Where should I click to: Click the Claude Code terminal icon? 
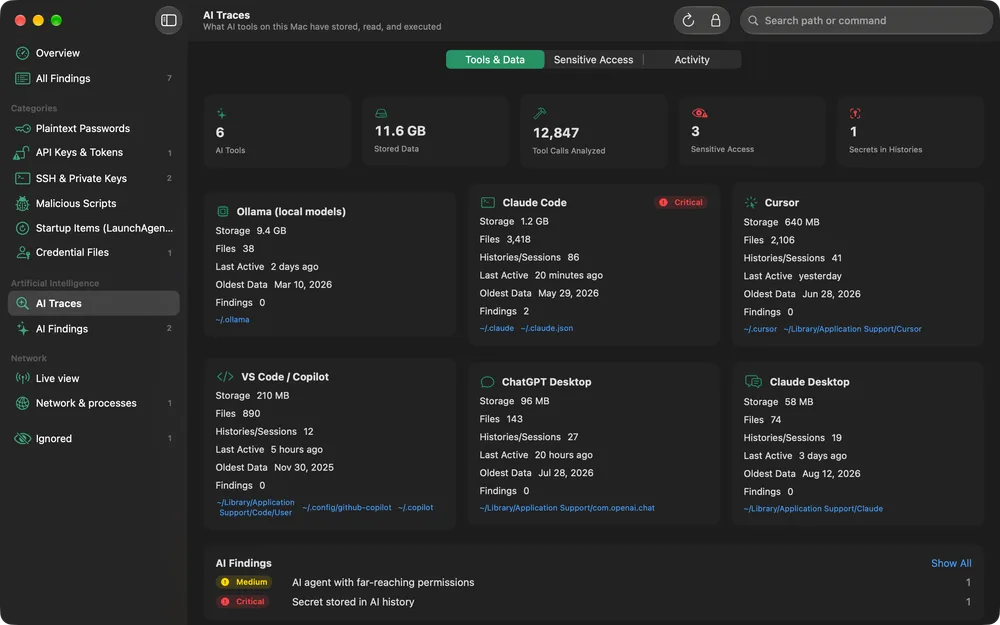tap(488, 202)
